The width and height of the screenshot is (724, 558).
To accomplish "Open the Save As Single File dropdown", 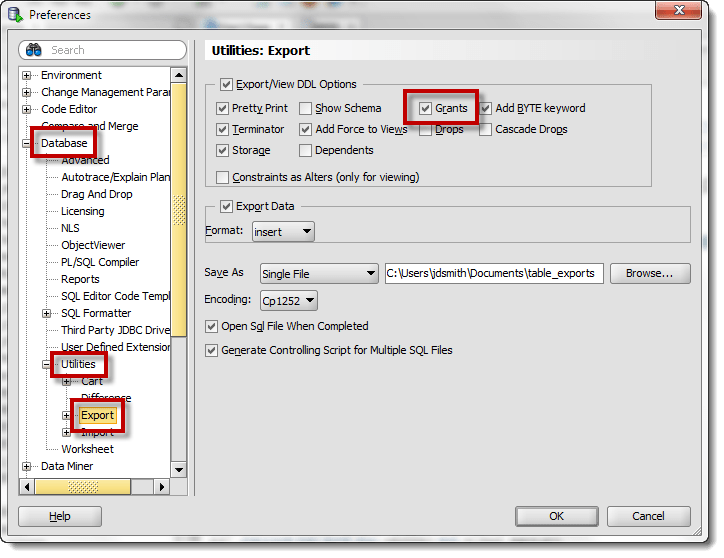I will coord(319,273).
